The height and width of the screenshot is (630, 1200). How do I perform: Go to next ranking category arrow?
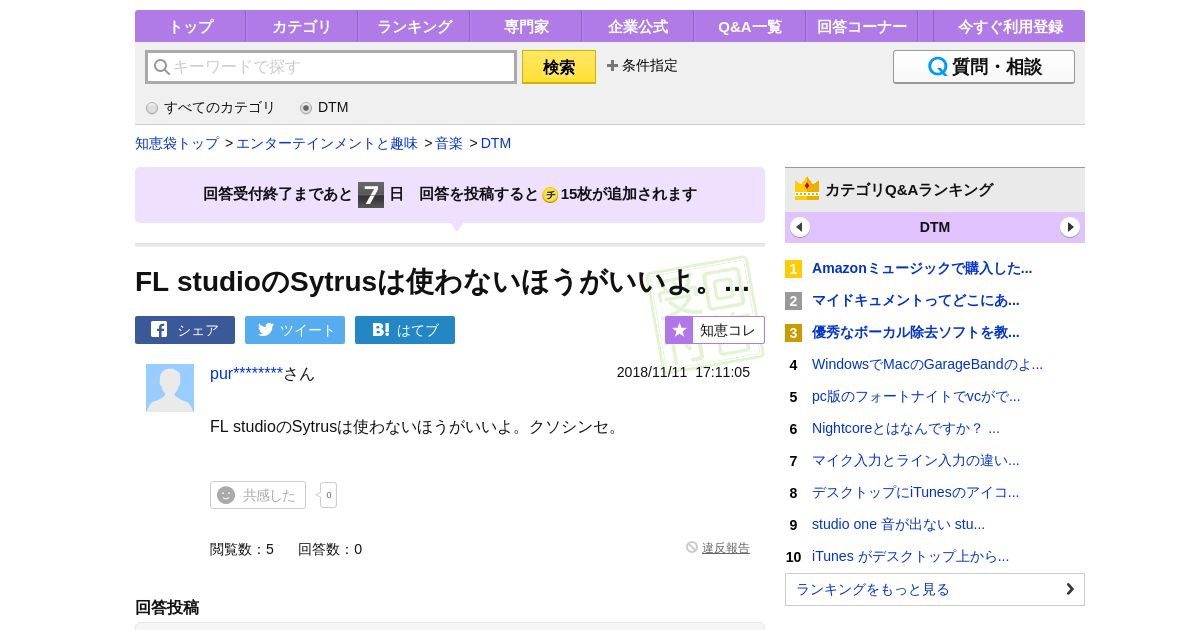pos(1070,227)
